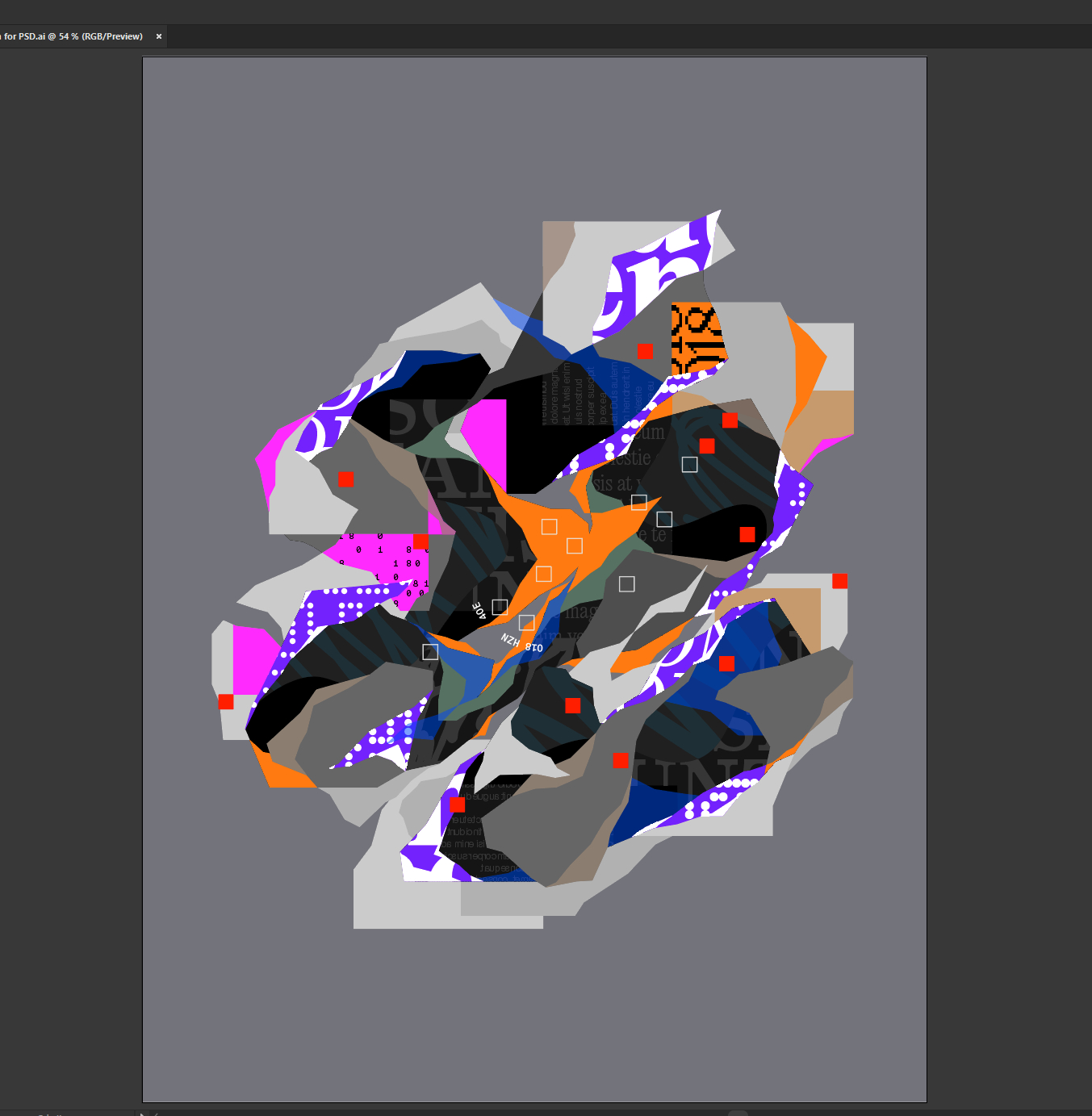The height and width of the screenshot is (1116, 1092).
Task: Click the rotated white "AOE" text
Action: pos(479,610)
